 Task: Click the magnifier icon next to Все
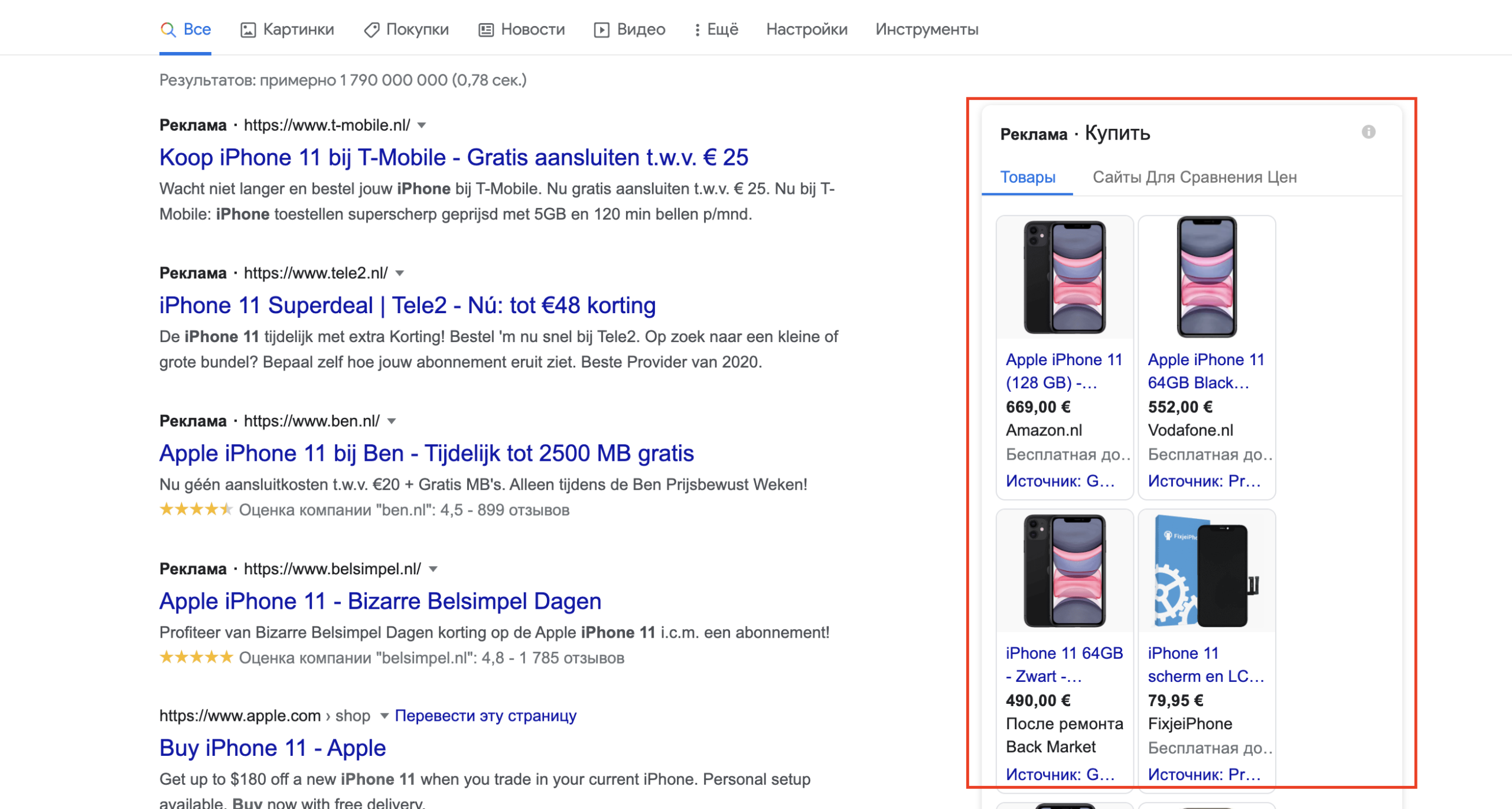(168, 30)
